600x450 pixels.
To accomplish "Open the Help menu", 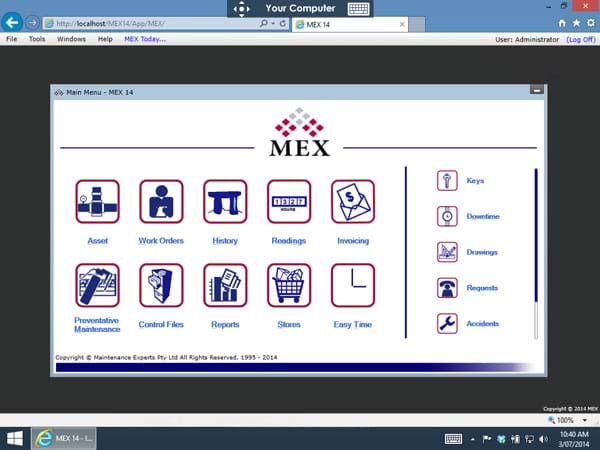I will coord(105,39).
